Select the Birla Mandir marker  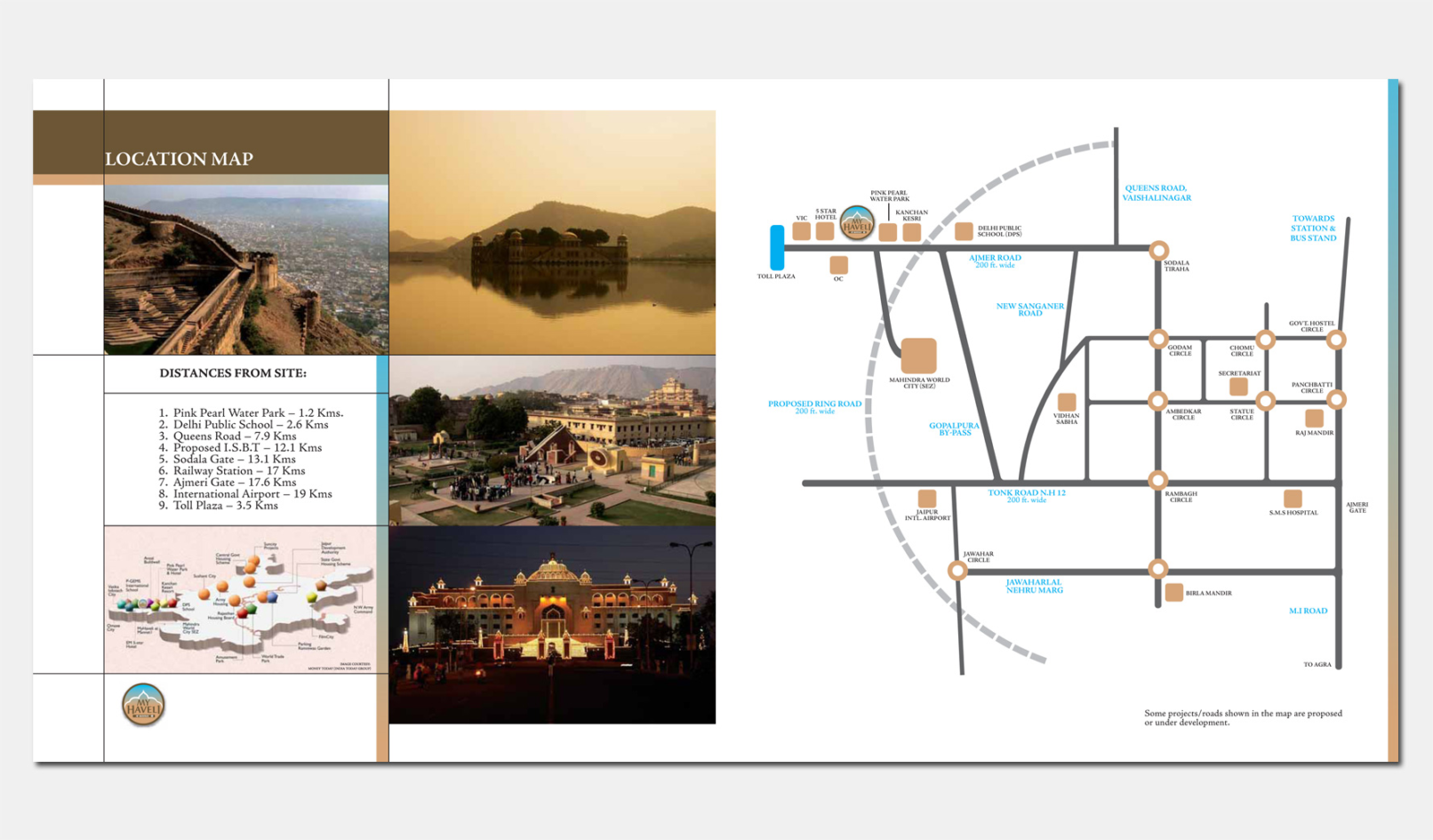(1173, 592)
